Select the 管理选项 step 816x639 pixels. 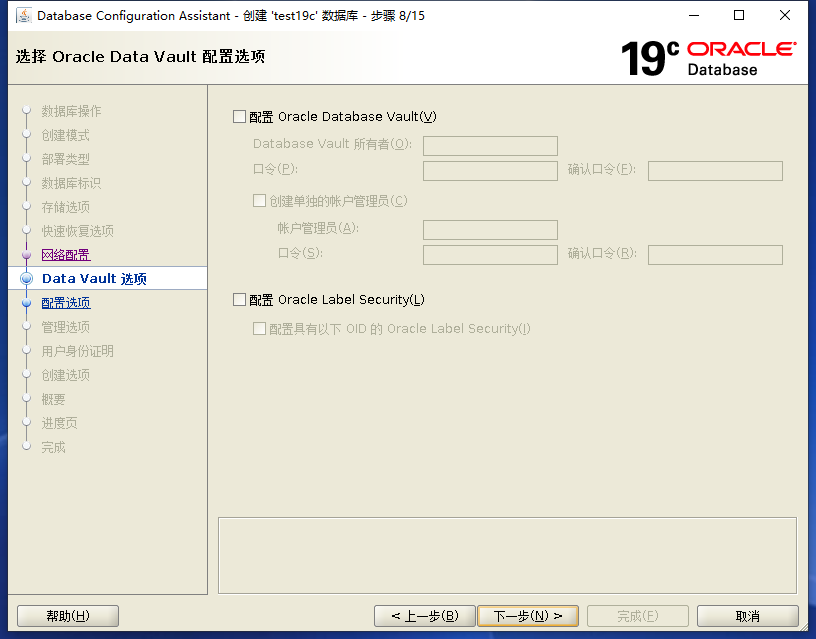(x=66, y=327)
